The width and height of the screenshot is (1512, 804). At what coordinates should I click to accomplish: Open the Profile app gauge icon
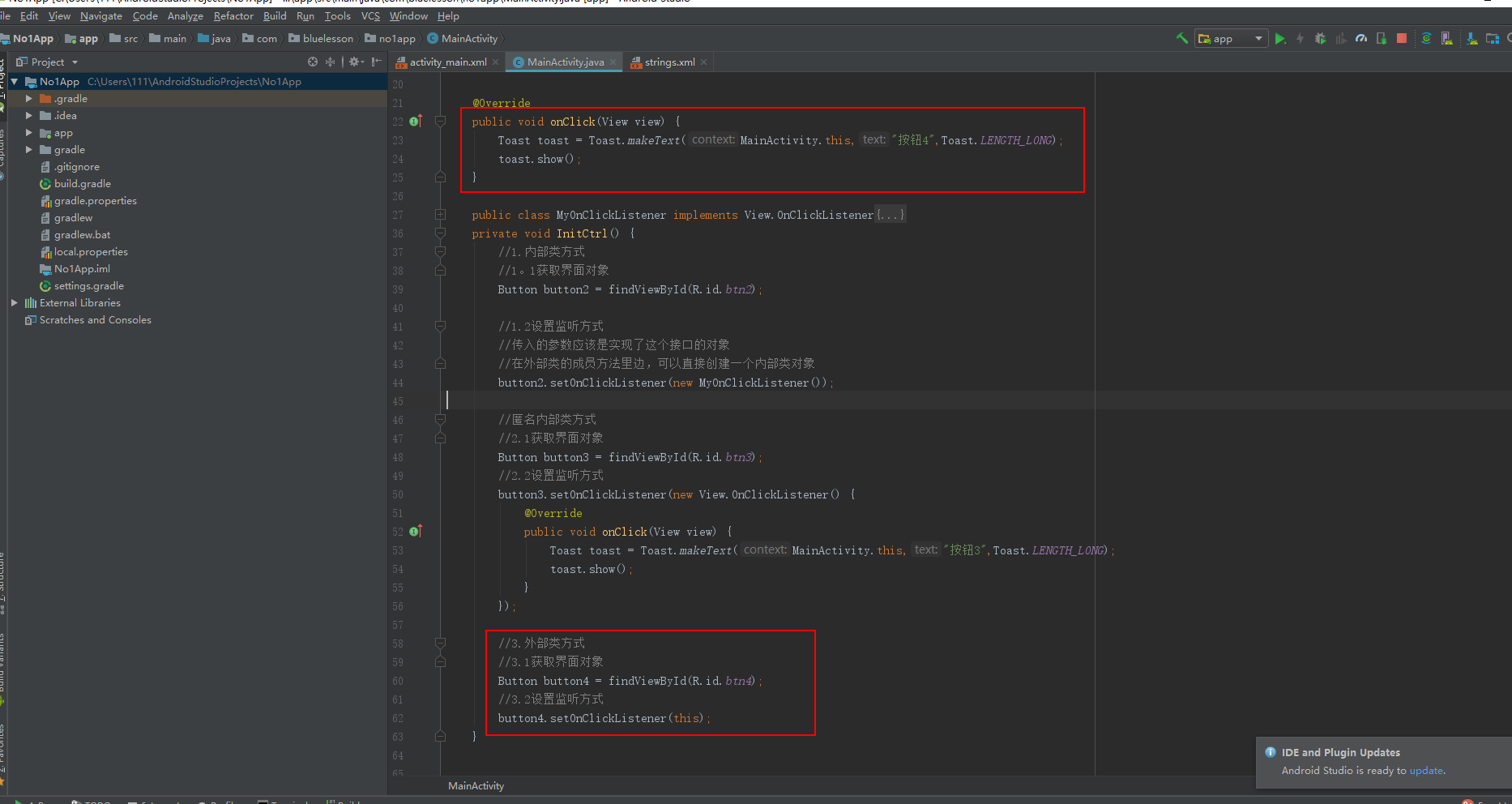(x=1361, y=39)
